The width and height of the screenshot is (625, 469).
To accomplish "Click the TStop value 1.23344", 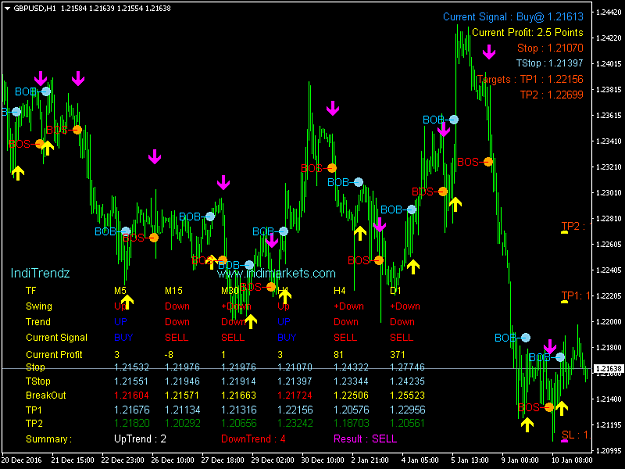I will (351, 381).
